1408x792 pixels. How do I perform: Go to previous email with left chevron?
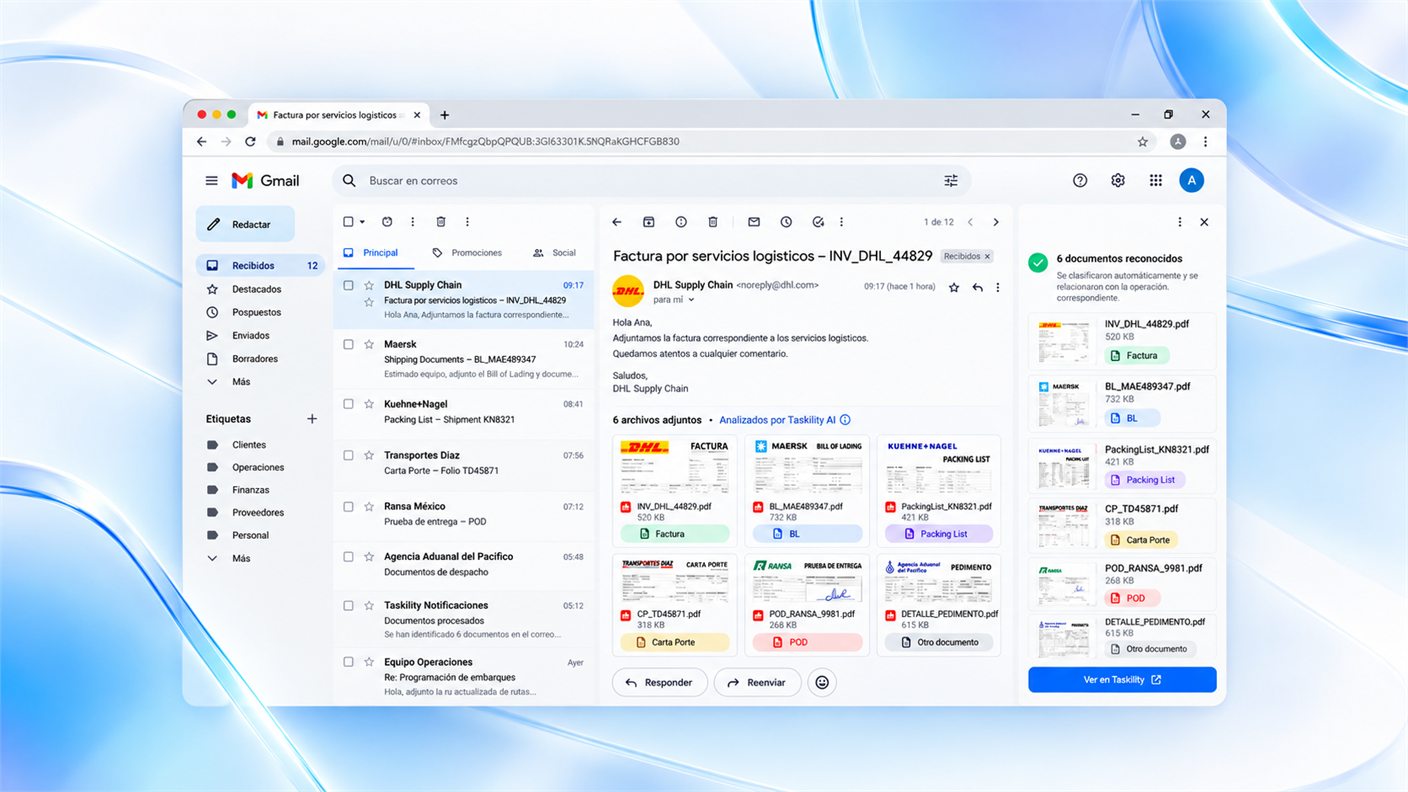tap(970, 222)
